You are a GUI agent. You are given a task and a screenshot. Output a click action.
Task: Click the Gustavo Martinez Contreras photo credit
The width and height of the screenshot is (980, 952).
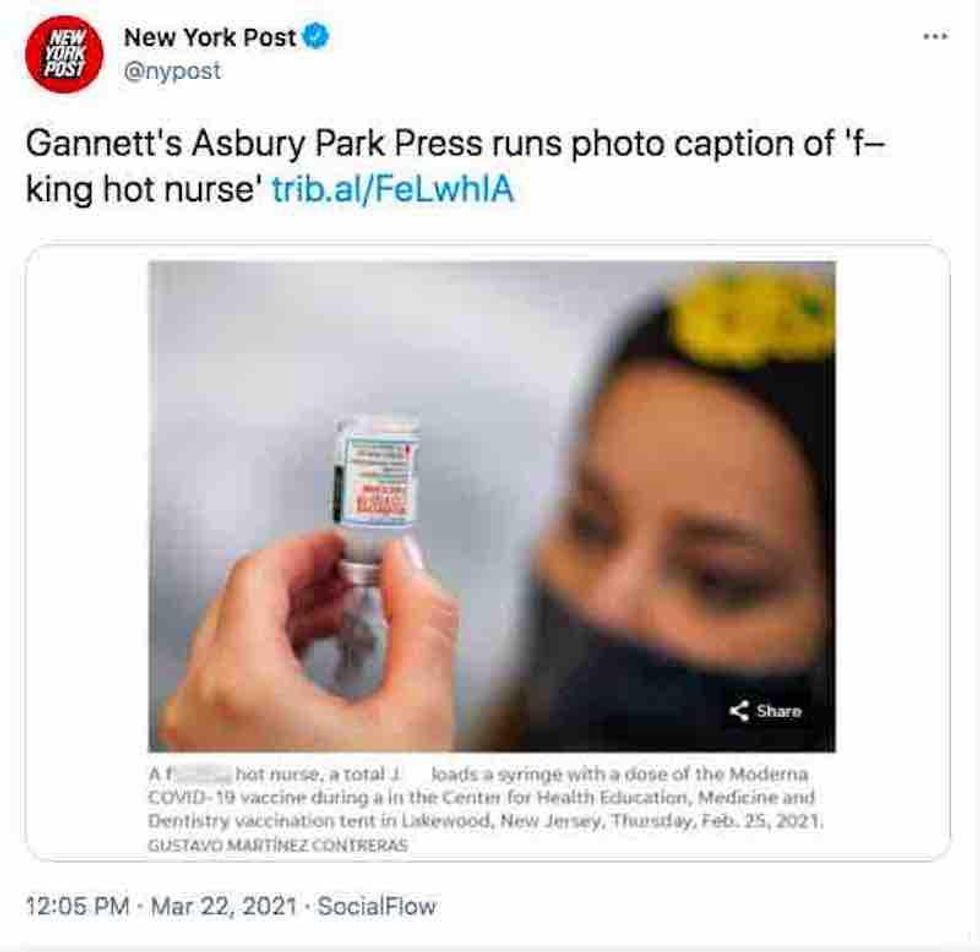[x=278, y=846]
